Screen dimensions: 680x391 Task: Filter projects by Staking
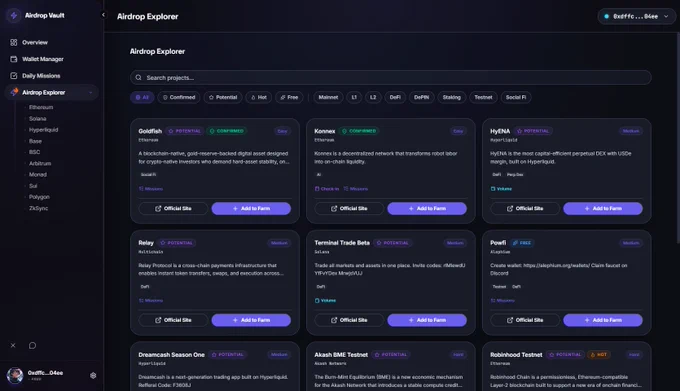click(451, 98)
